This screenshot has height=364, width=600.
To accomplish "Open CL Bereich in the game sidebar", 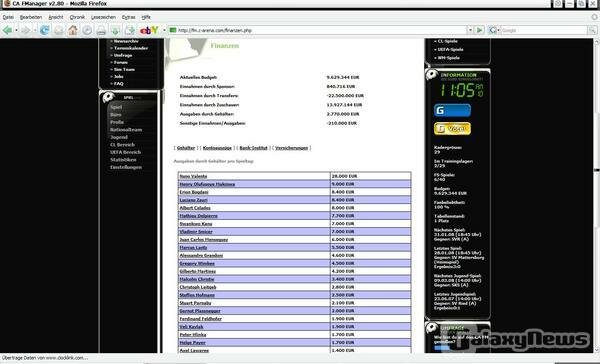I will click(122, 145).
